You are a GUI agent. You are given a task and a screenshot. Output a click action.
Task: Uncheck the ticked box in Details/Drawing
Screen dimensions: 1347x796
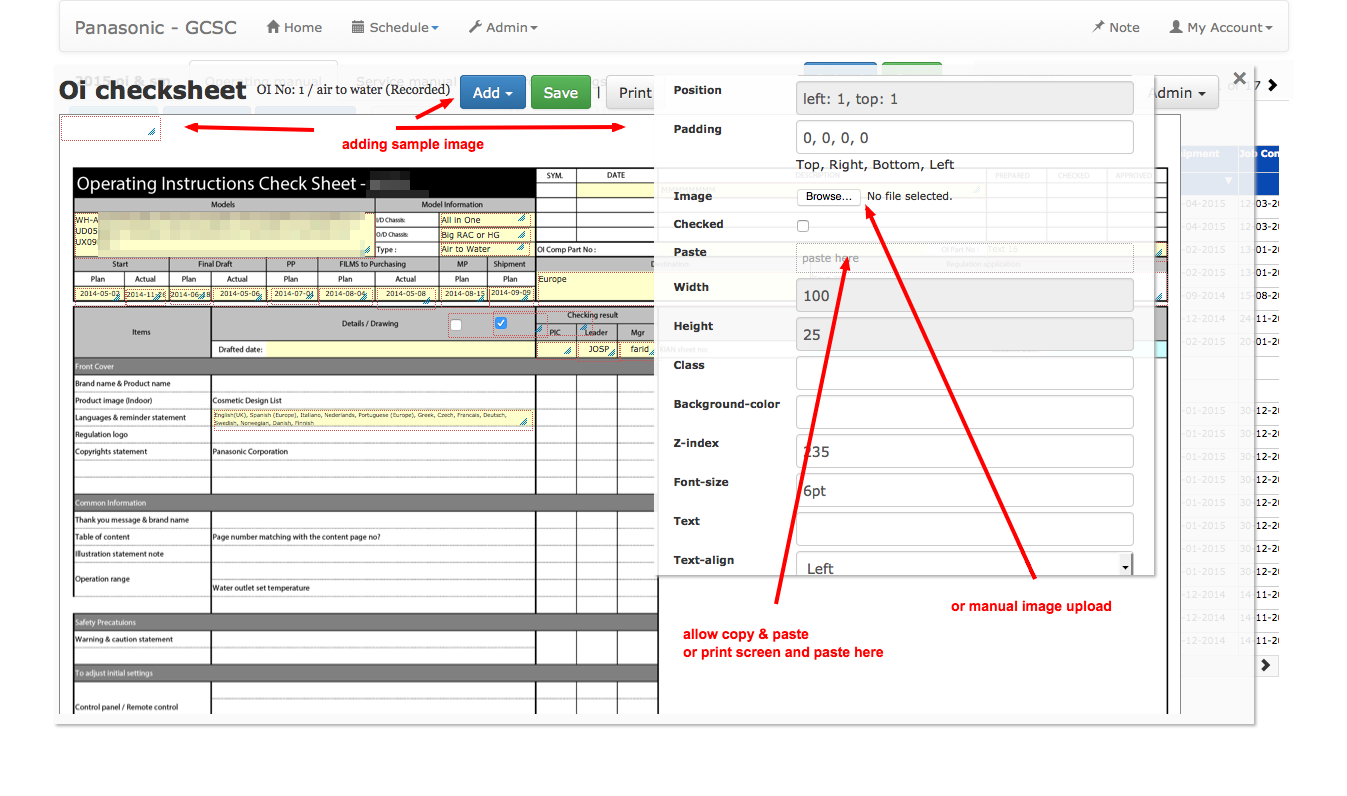(x=501, y=323)
